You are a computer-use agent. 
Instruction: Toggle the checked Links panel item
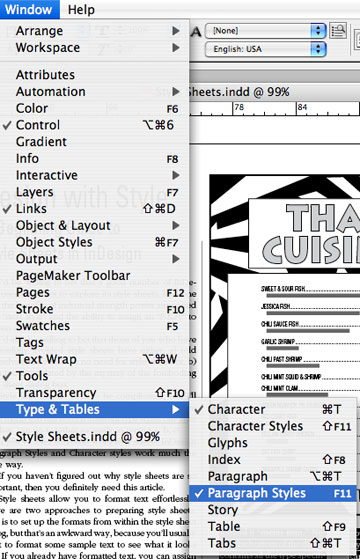tap(94, 209)
